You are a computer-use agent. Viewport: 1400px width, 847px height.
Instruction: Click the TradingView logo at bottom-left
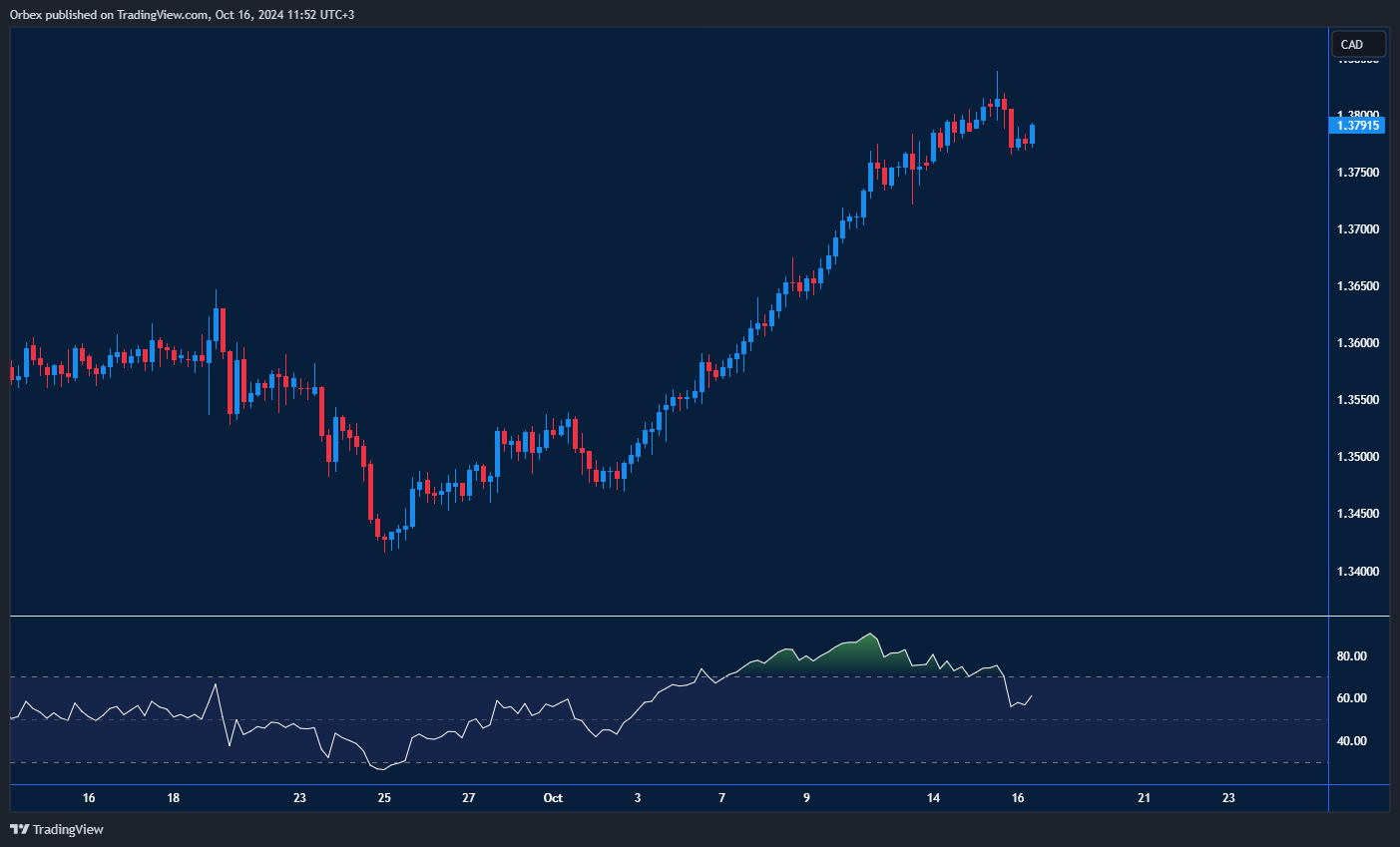click(57, 829)
